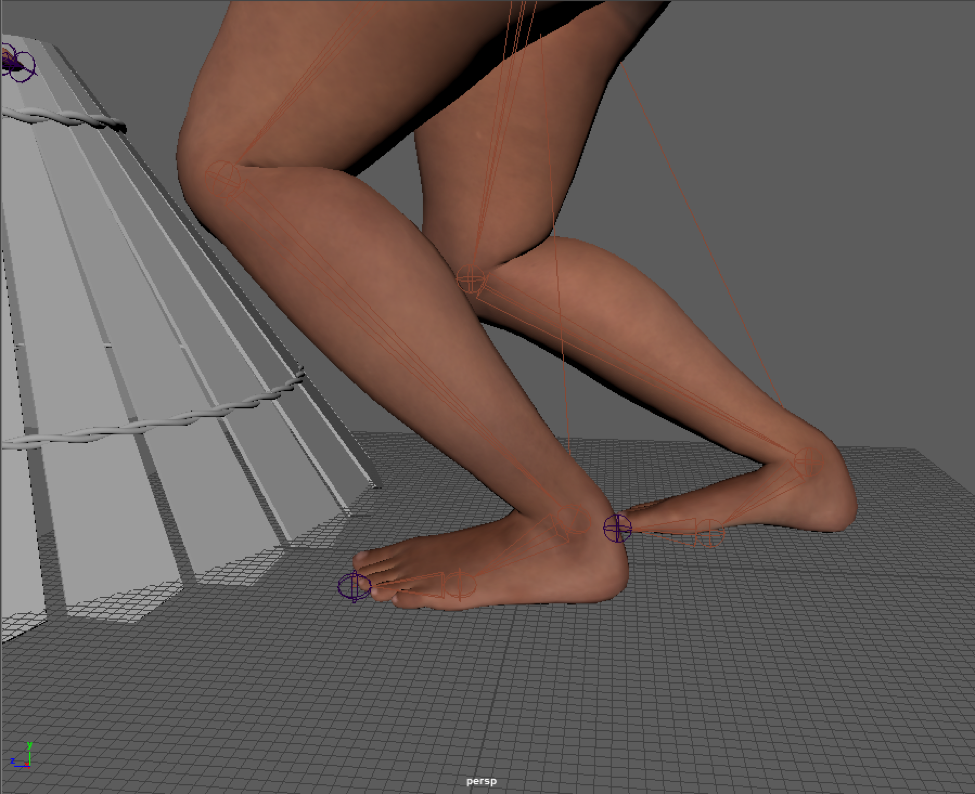
Task: Select the purple toe control on front foot
Action: tap(354, 586)
